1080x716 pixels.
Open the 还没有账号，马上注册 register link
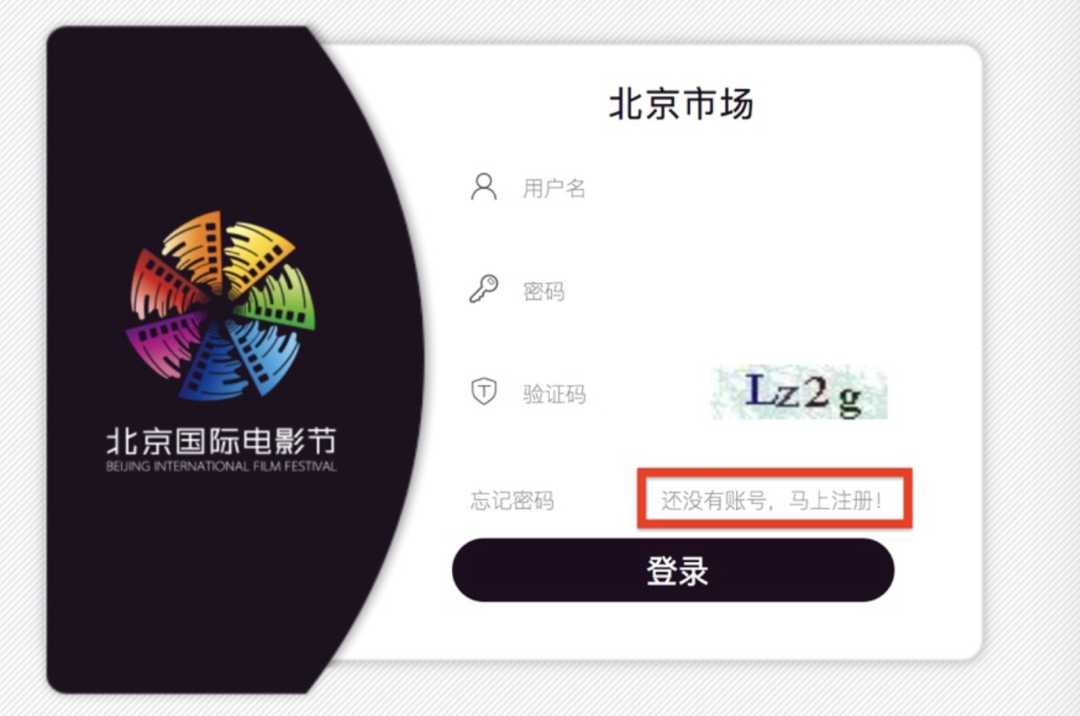[771, 500]
